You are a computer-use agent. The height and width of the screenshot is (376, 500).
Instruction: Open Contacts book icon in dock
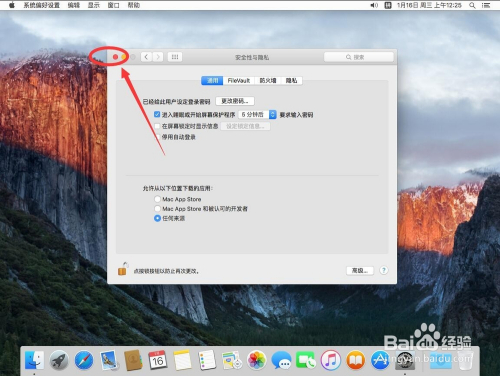pos(133,361)
